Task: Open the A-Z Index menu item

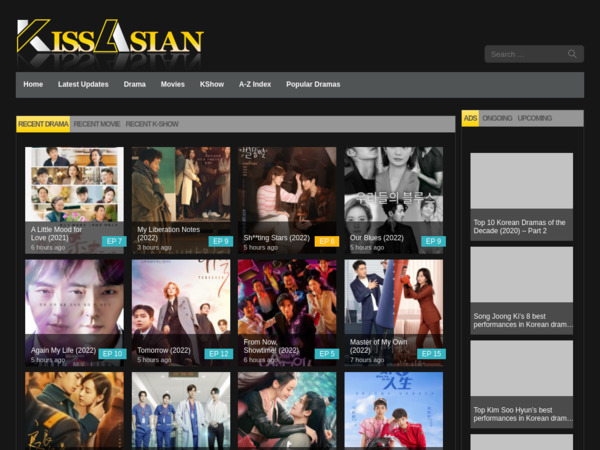Action: click(x=255, y=84)
